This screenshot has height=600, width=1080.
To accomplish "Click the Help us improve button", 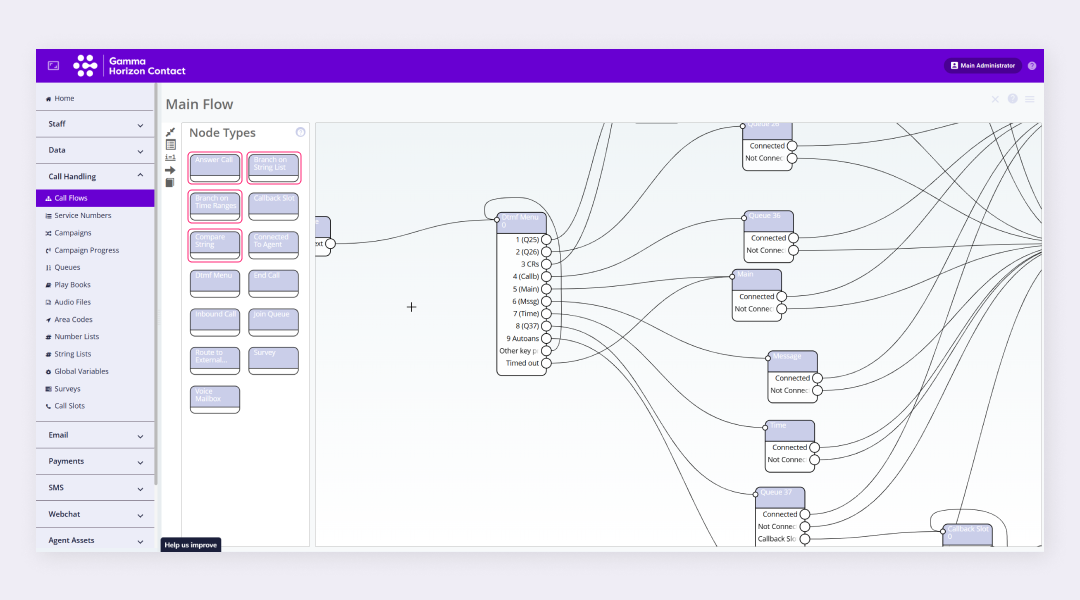I will (x=191, y=545).
